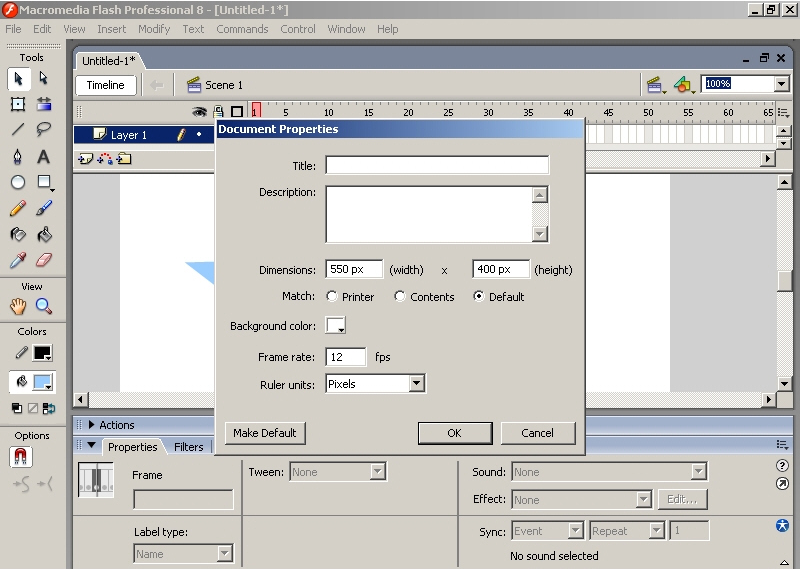The width and height of the screenshot is (800, 570).
Task: Select the Zoom magnifier tool
Action: pos(44,306)
